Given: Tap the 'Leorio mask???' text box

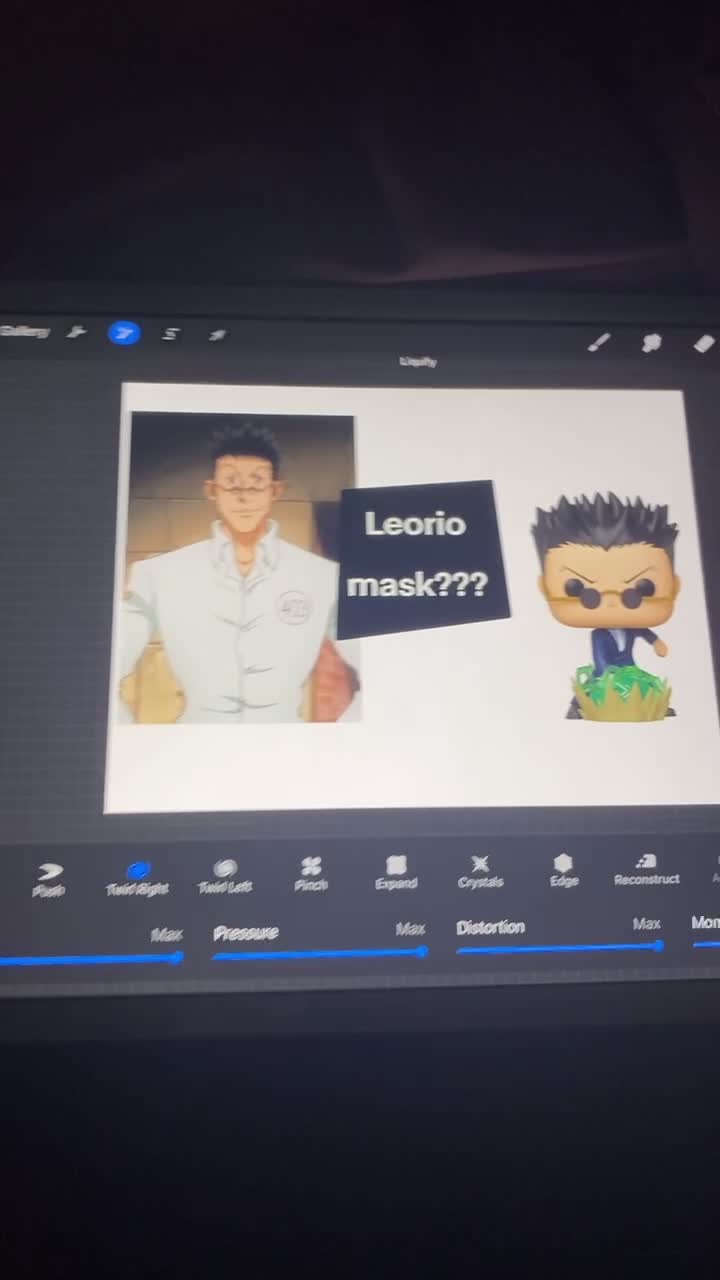Looking at the screenshot, I should click(423, 559).
